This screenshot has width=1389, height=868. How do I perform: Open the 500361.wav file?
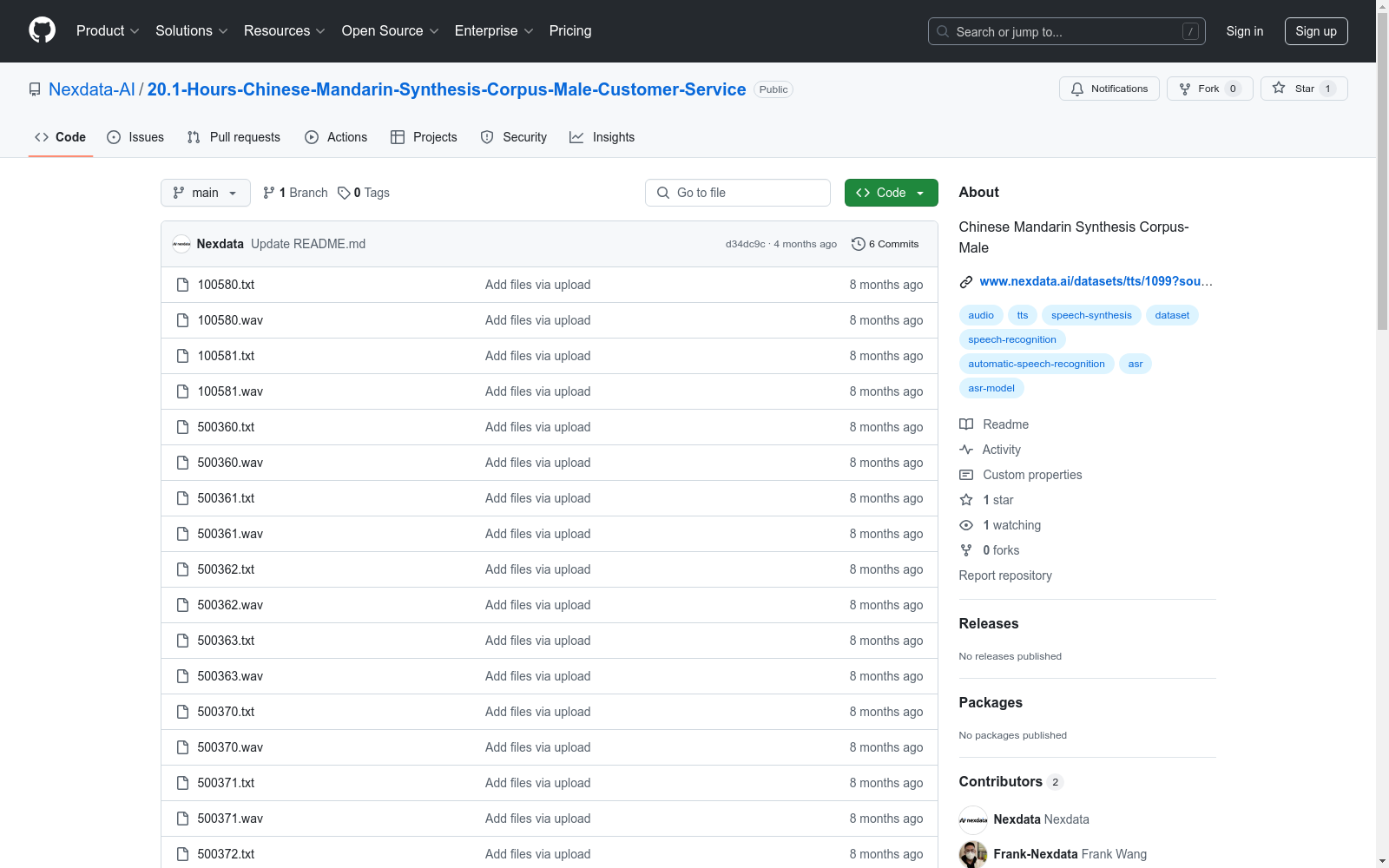click(x=230, y=534)
